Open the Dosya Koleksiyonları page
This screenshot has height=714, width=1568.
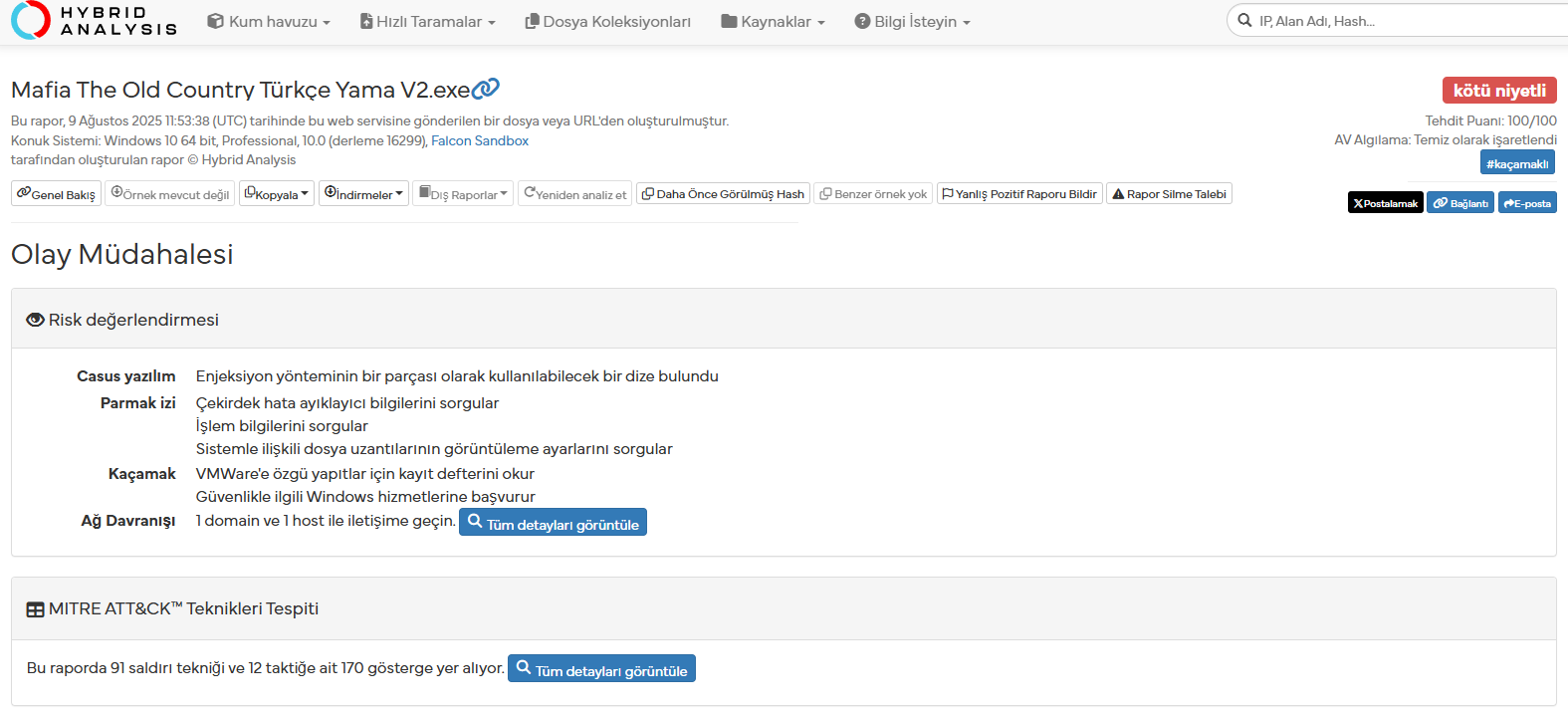click(x=607, y=22)
